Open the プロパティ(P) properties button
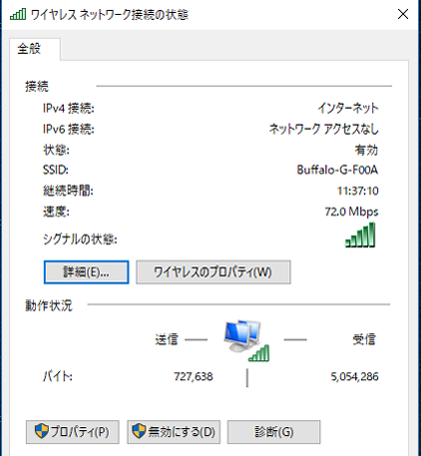Image resolution: width=421 pixels, height=456 pixels. click(x=73, y=432)
